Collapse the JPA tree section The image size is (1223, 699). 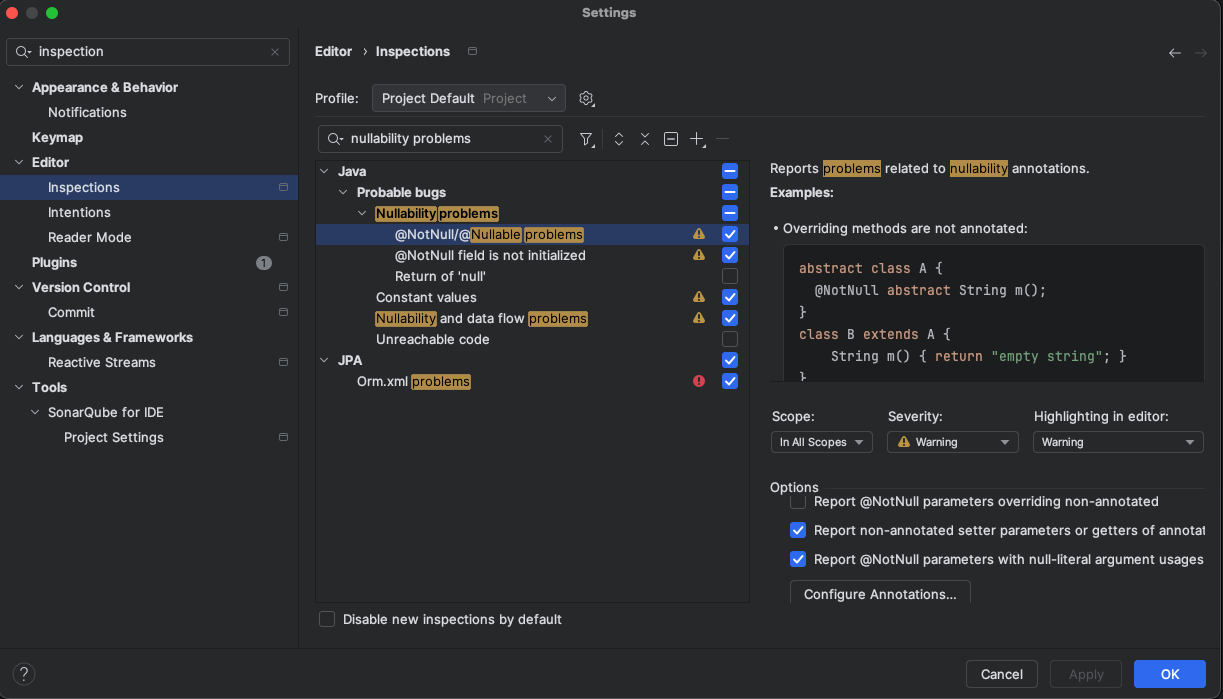(323, 360)
